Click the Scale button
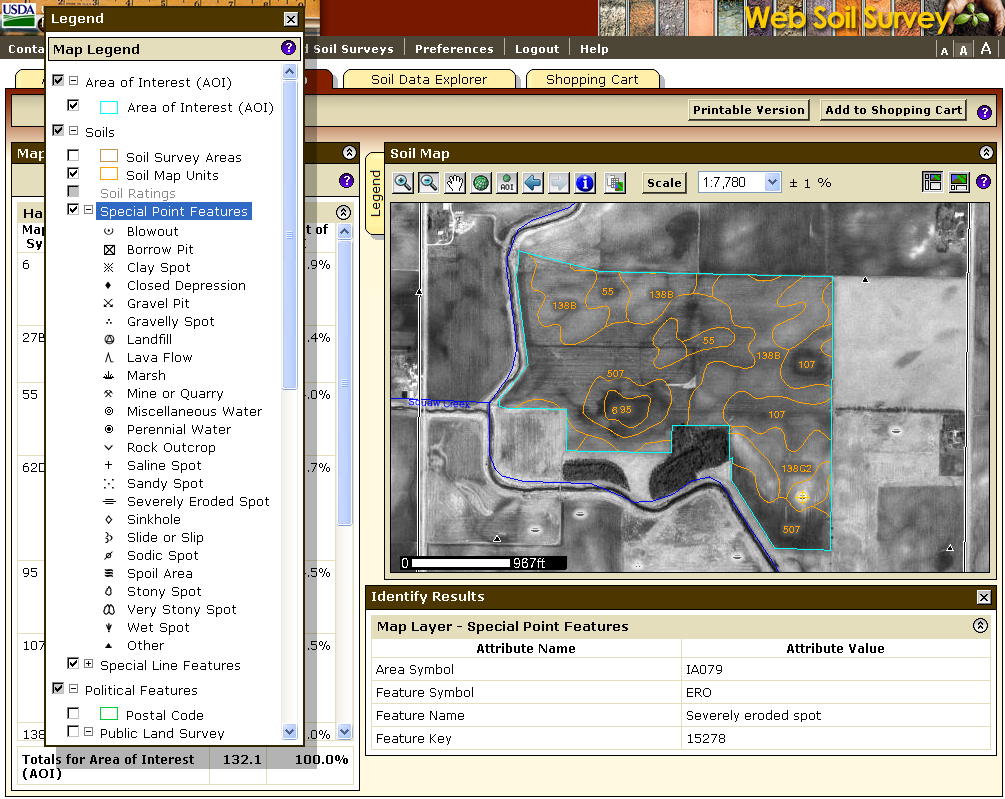 pos(664,183)
